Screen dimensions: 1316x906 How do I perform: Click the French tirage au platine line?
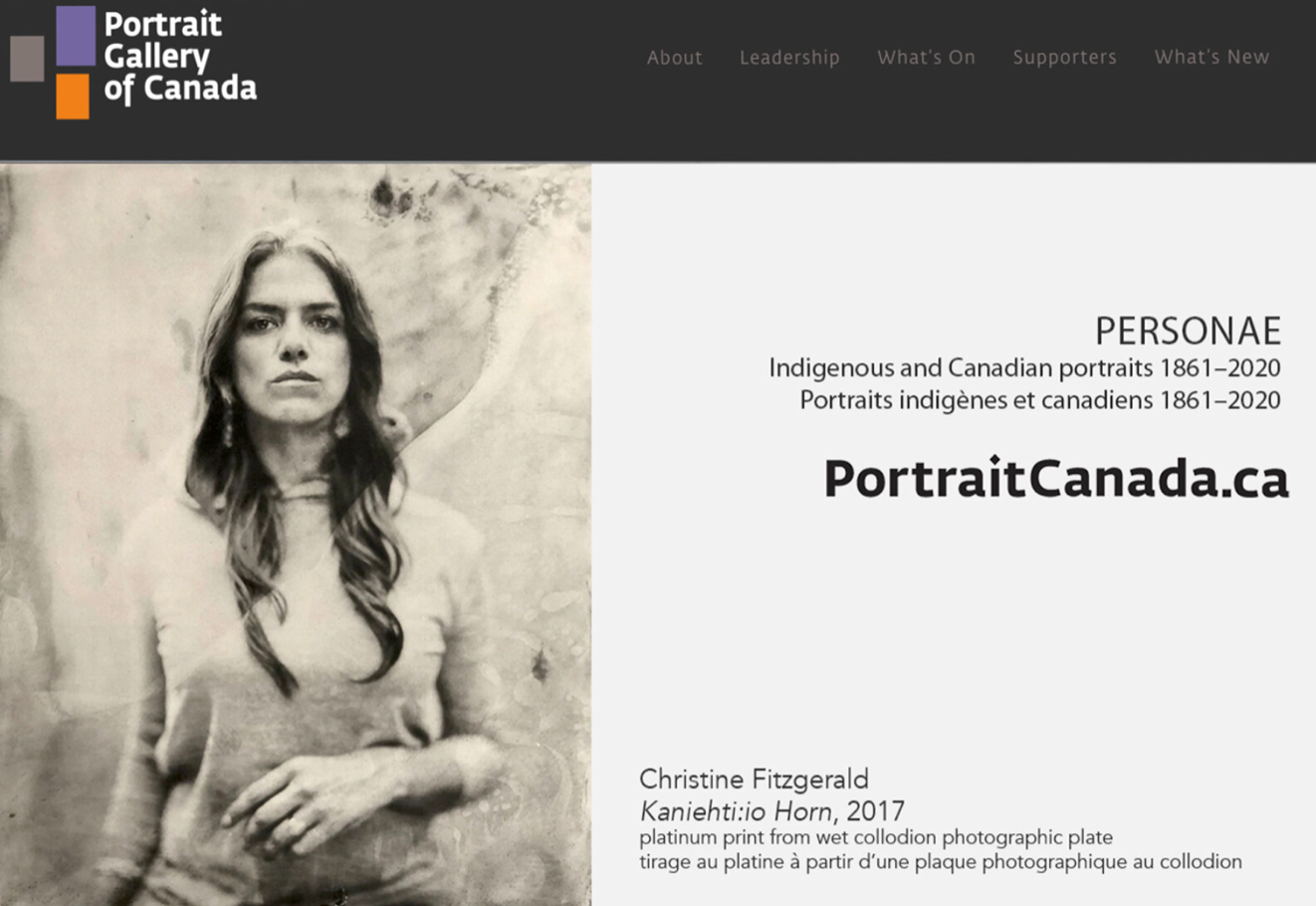[941, 862]
